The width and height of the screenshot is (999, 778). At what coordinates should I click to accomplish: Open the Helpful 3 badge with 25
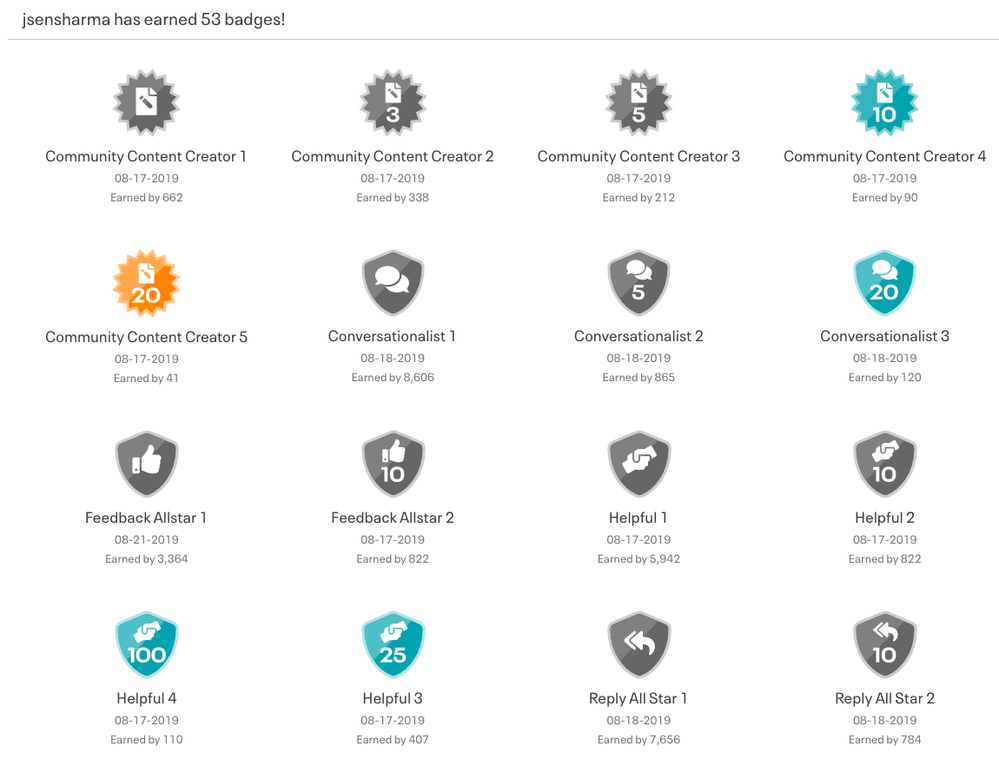[x=392, y=644]
